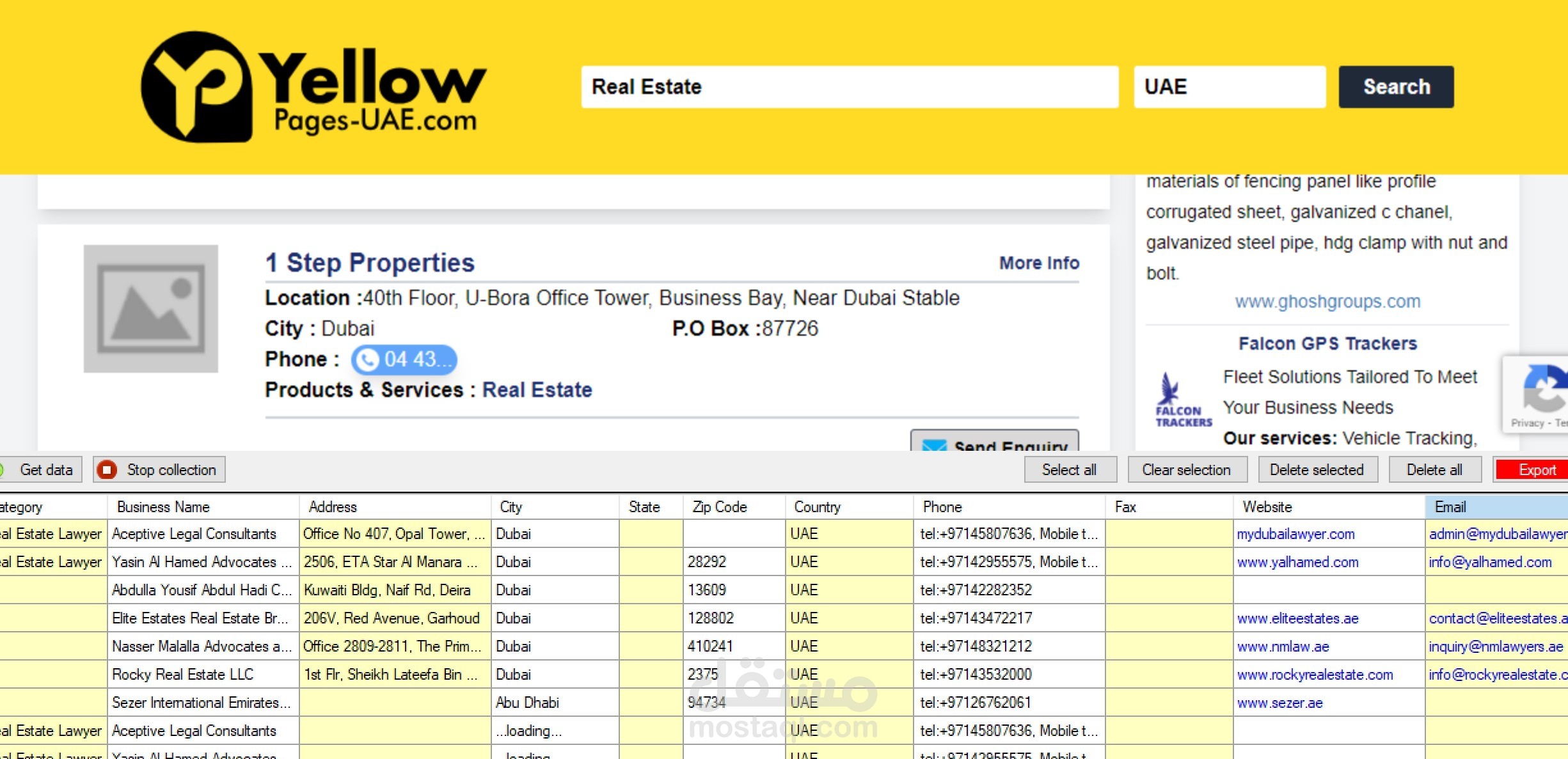Click the red Export button
This screenshot has width=1568, height=759.
point(1532,470)
